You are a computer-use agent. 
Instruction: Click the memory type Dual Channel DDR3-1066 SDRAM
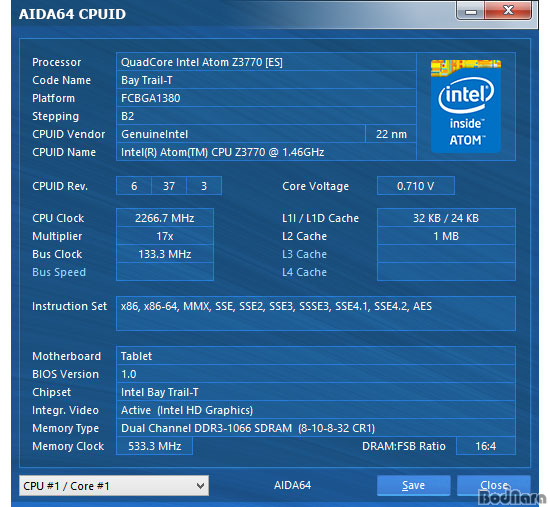pos(316,428)
